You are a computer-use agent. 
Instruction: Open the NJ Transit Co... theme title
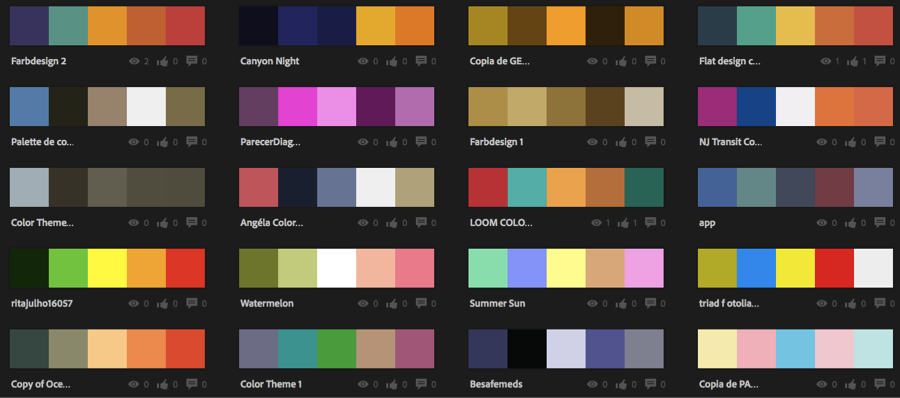(x=731, y=141)
